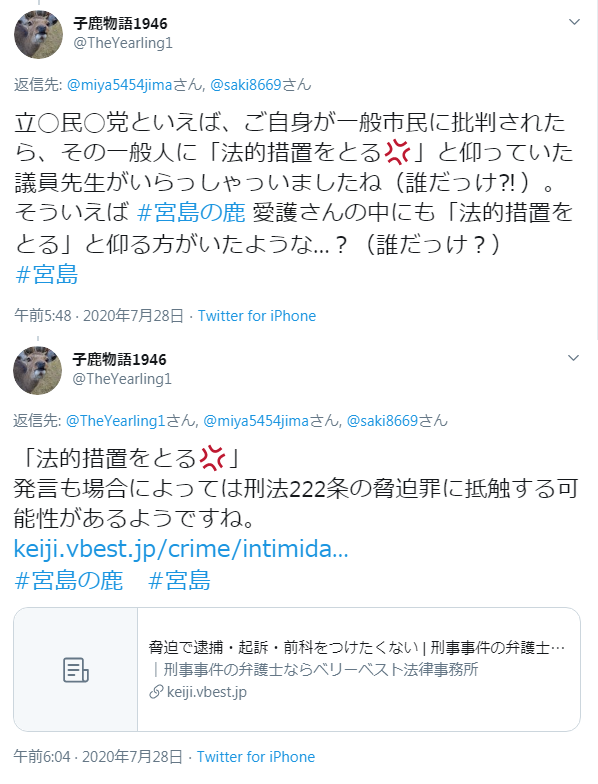
Task: Open the 午前5:48 2020年7月28日 timestamp
Action: [x=99, y=316]
